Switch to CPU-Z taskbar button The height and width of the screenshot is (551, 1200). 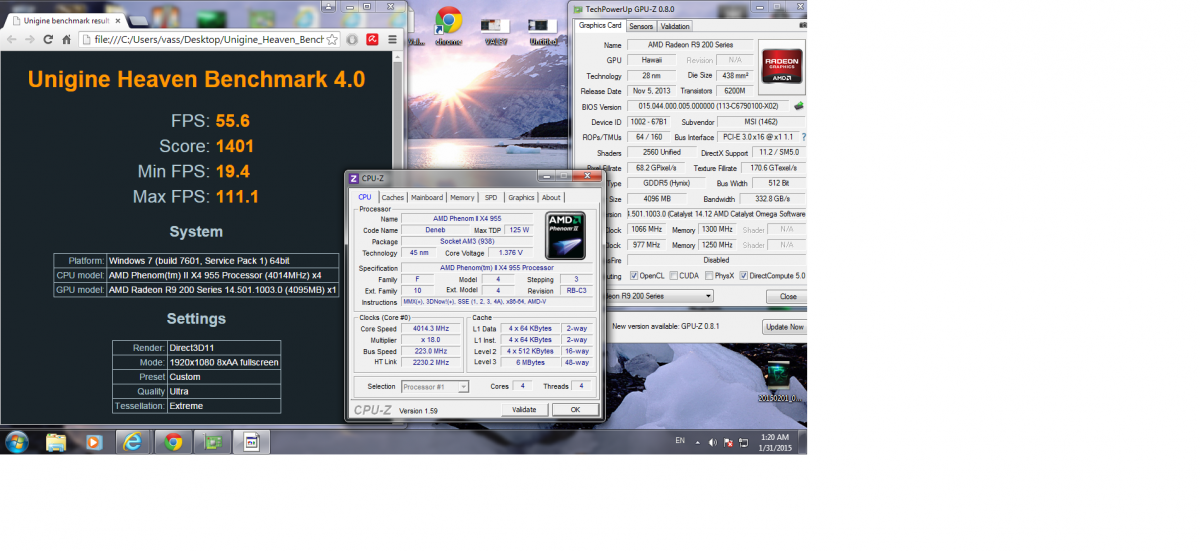[251, 441]
